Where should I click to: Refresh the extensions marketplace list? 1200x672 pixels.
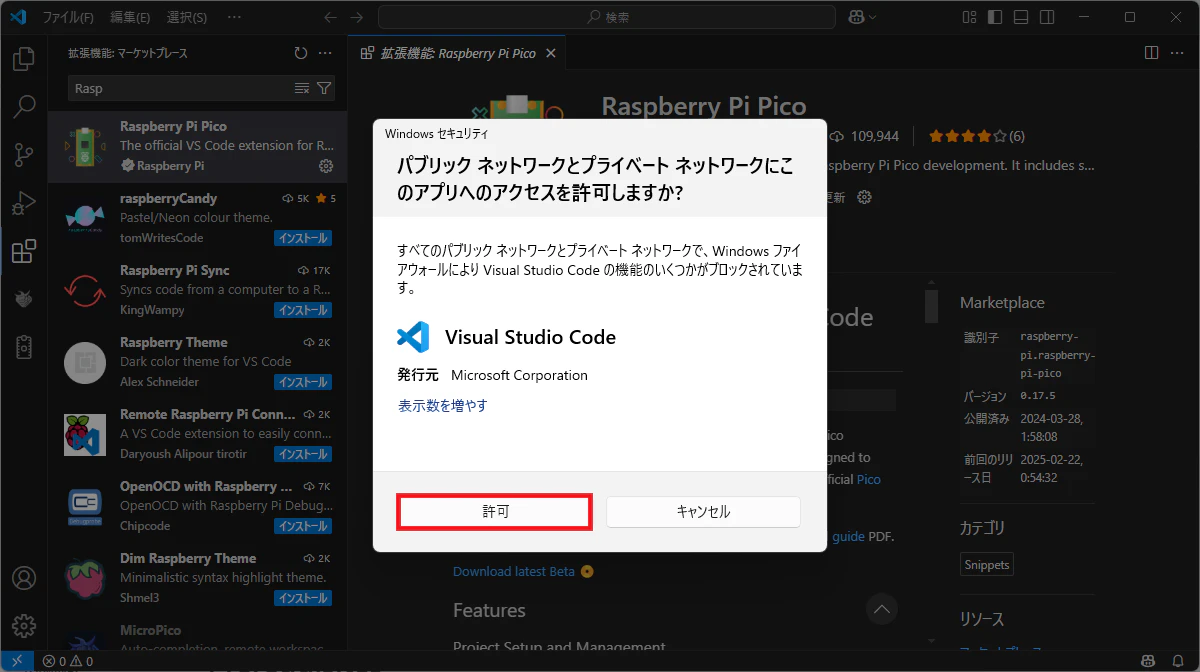click(301, 53)
